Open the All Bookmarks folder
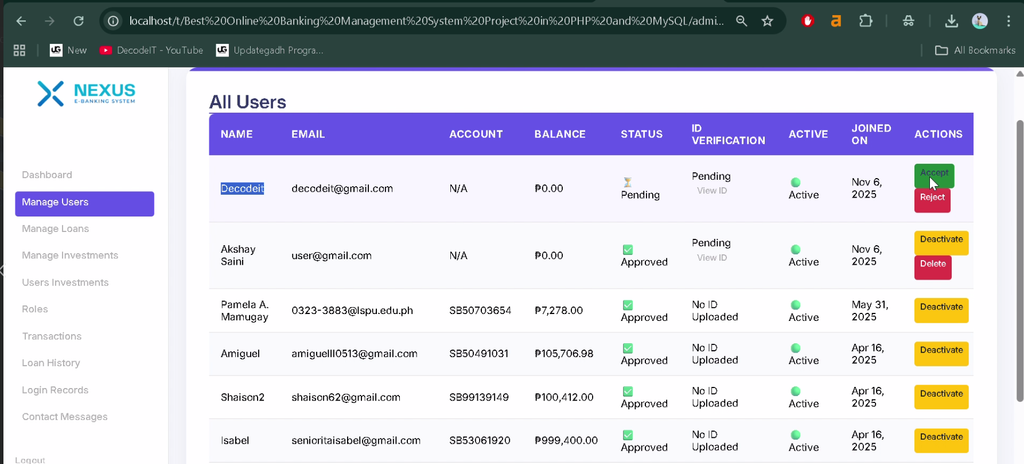This screenshot has width=1024, height=464. (x=976, y=50)
